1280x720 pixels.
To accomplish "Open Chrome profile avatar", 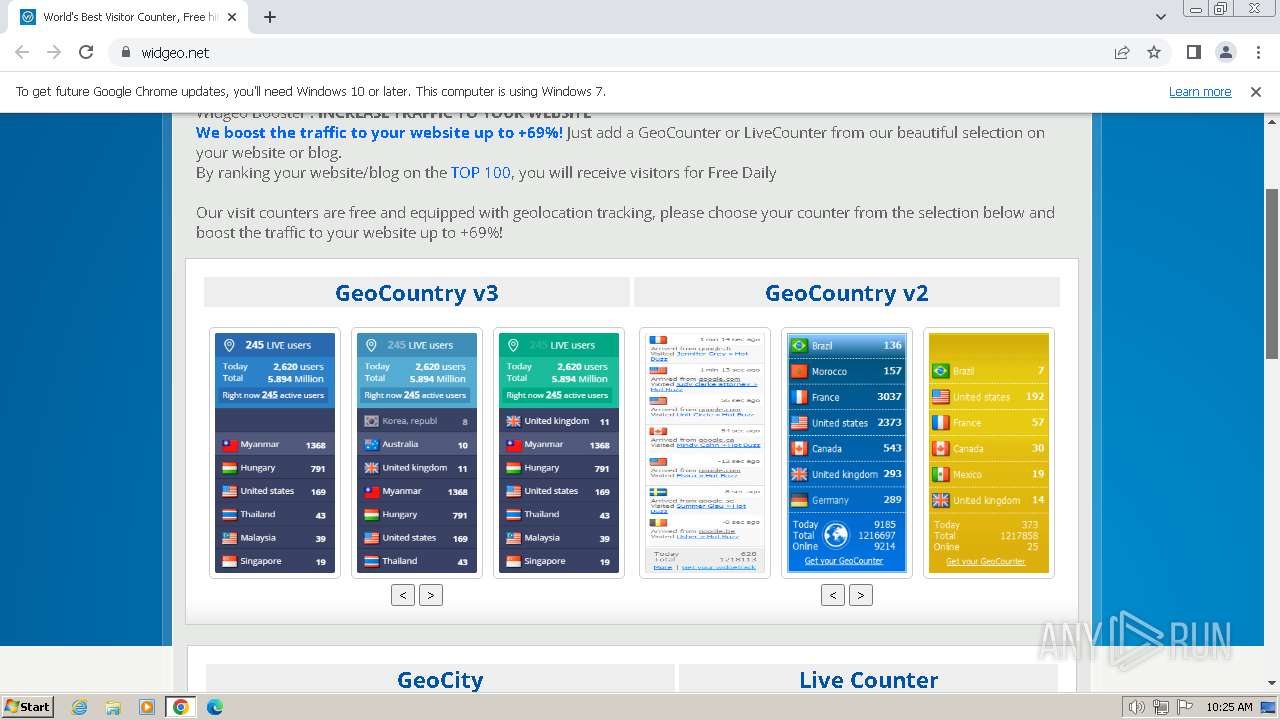I will coord(1226,52).
